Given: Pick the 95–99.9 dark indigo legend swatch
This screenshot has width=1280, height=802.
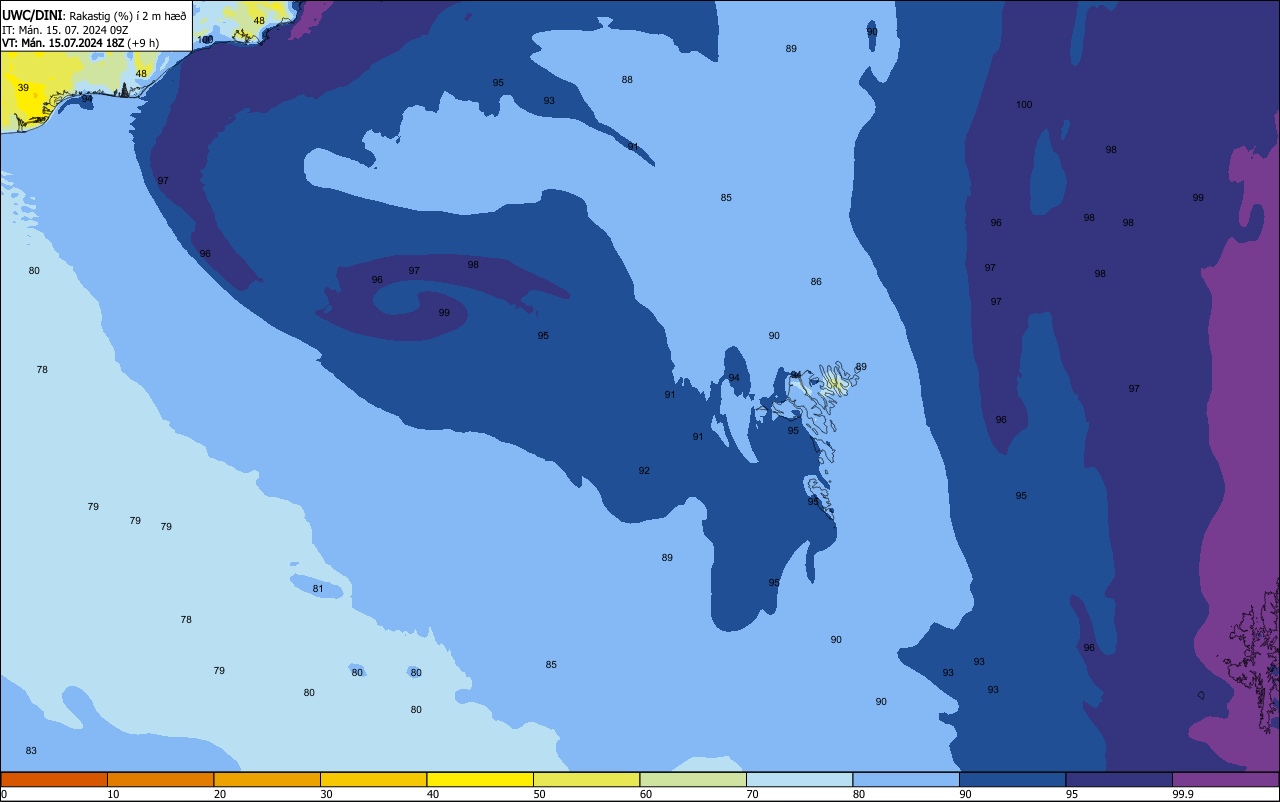Looking at the screenshot, I should (x=1119, y=779).
